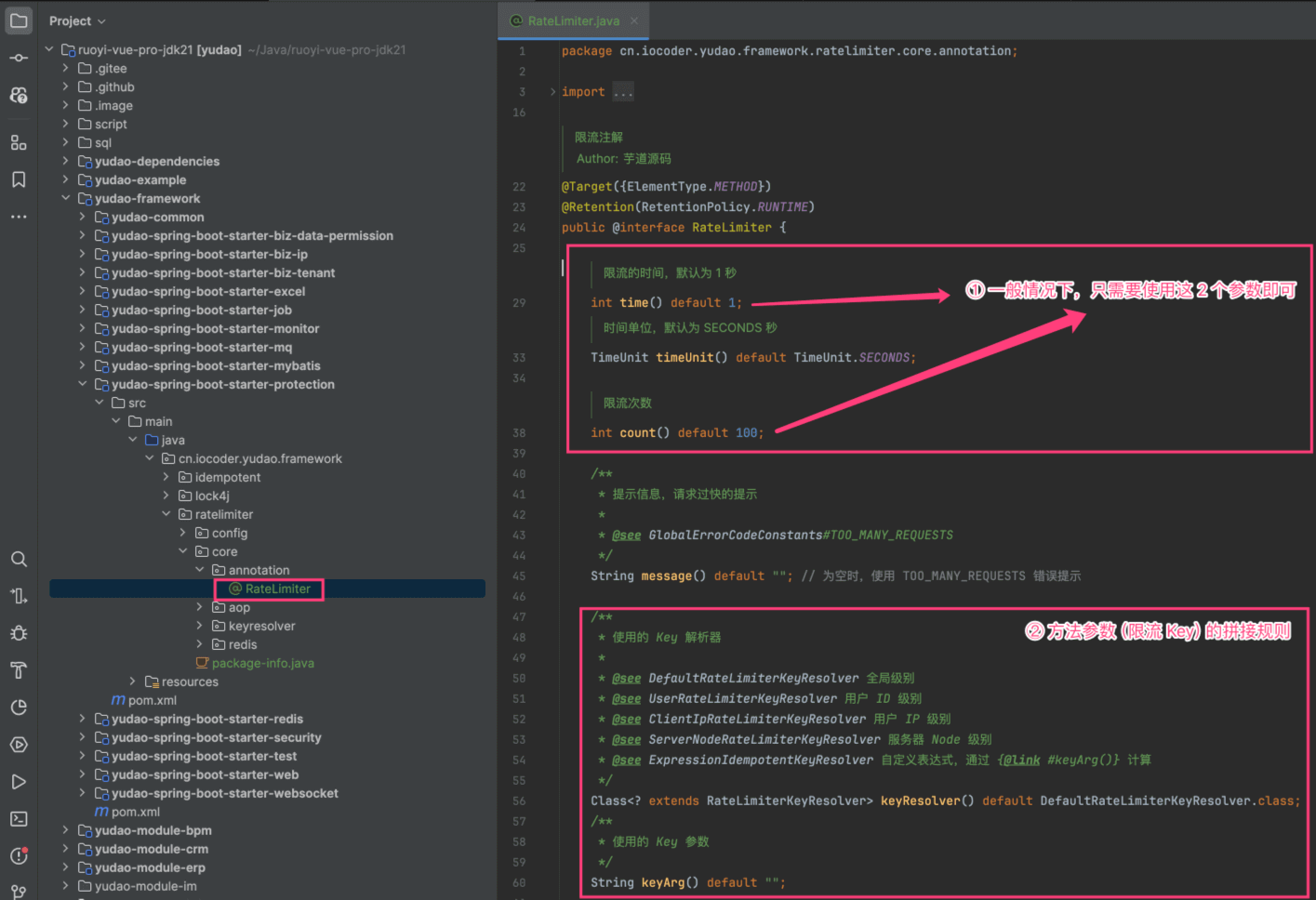The width and height of the screenshot is (1316, 900).
Task: Open the Problems tool window icon
Action: [x=19, y=856]
